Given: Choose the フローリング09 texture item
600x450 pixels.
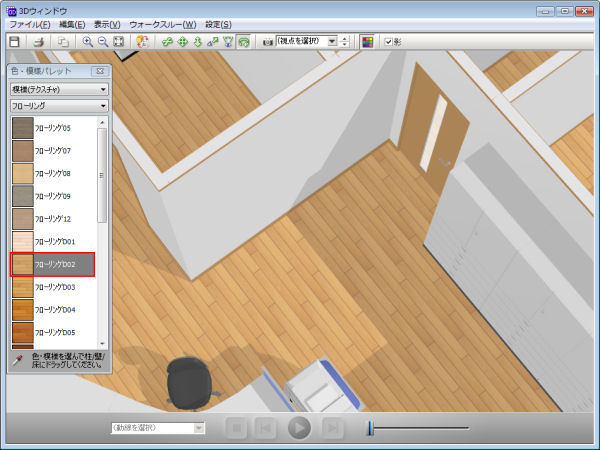Looking at the screenshot, I should [53, 196].
